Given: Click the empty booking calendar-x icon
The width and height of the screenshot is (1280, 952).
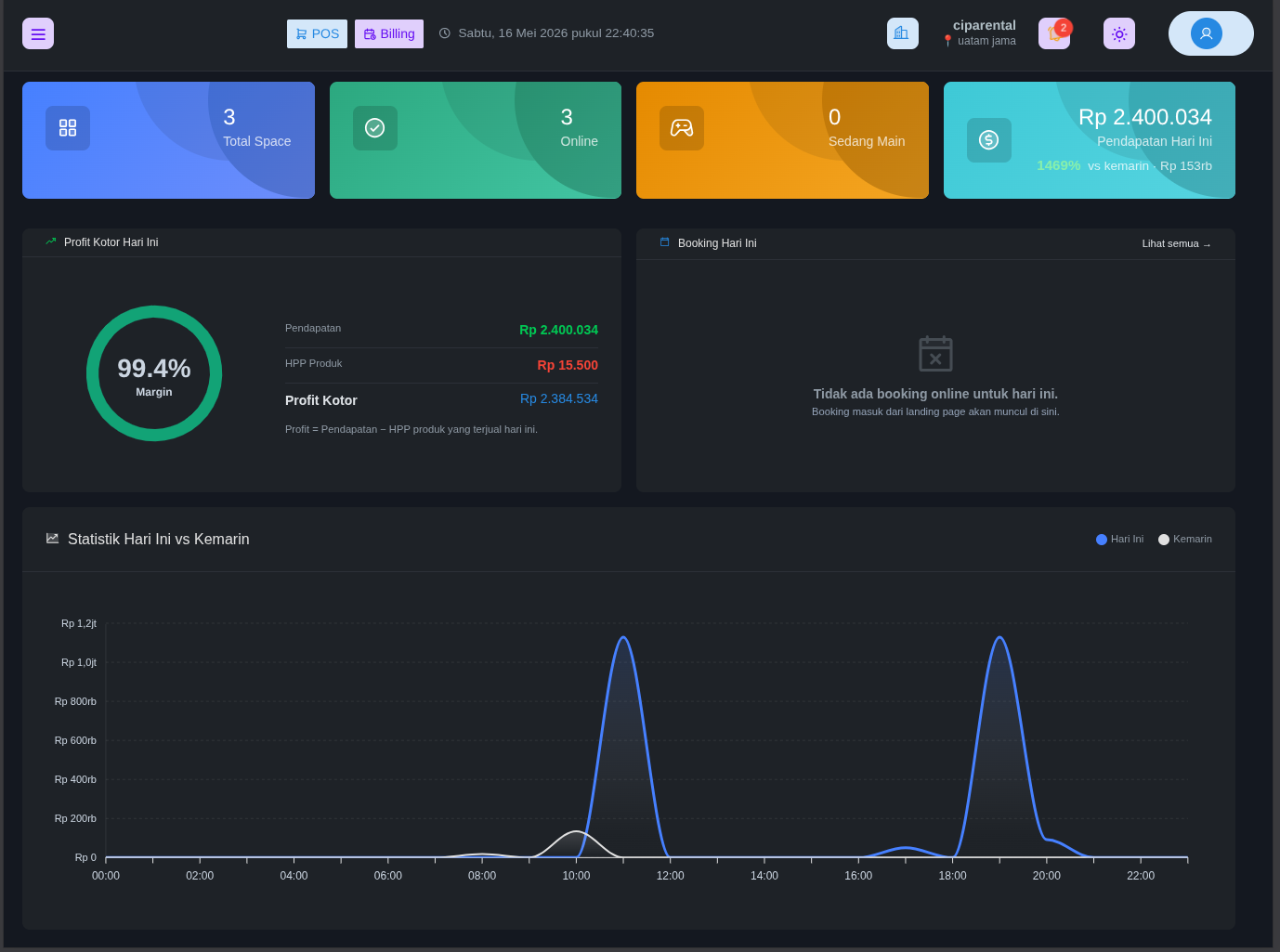Looking at the screenshot, I should click(935, 354).
